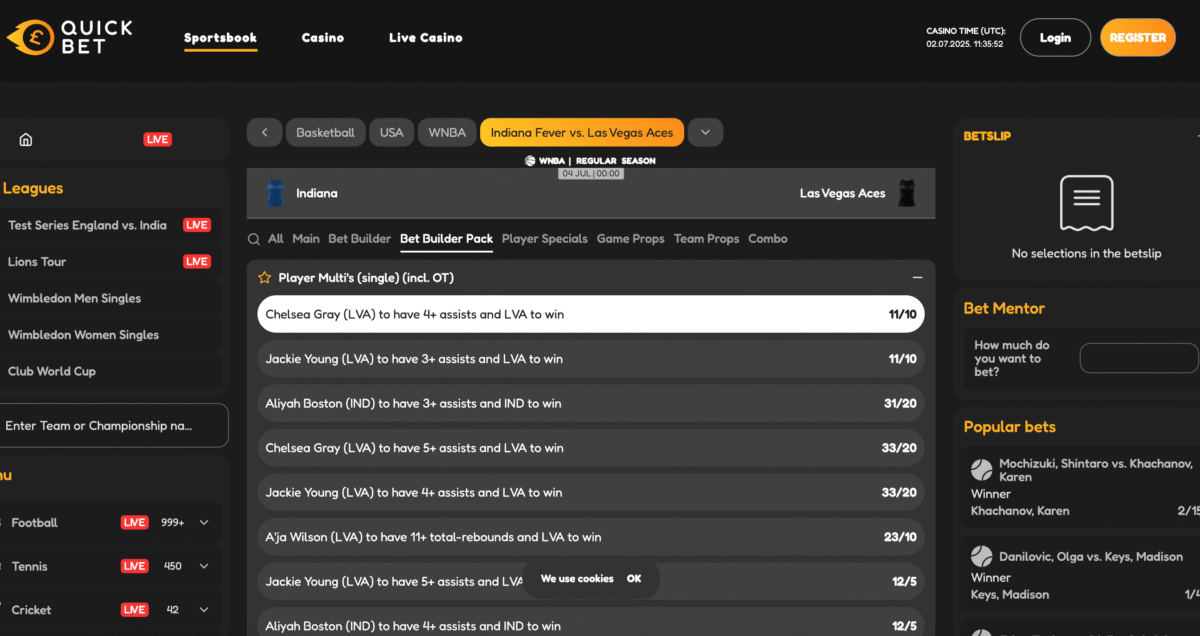Viewport: 1200px width, 636px height.
Task: Switch to the Combo tab
Action: [x=768, y=239]
